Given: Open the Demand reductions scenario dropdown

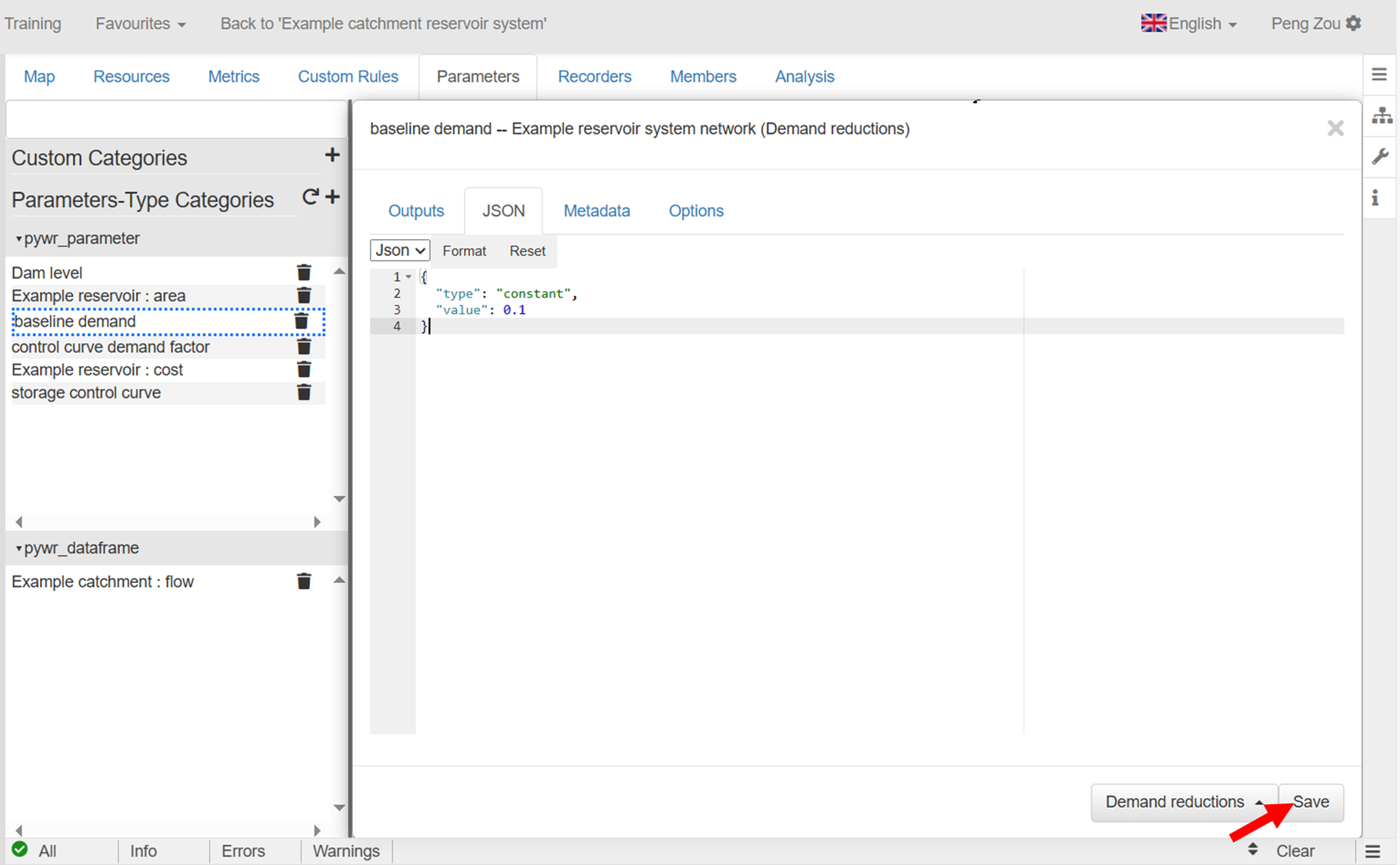Looking at the screenshot, I should 1184,802.
